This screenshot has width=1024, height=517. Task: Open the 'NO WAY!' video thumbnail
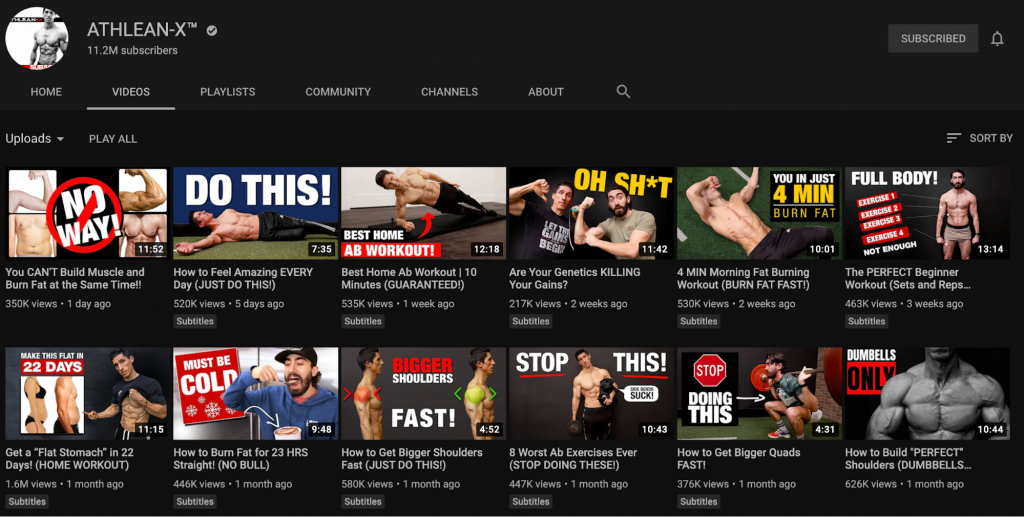click(x=87, y=213)
